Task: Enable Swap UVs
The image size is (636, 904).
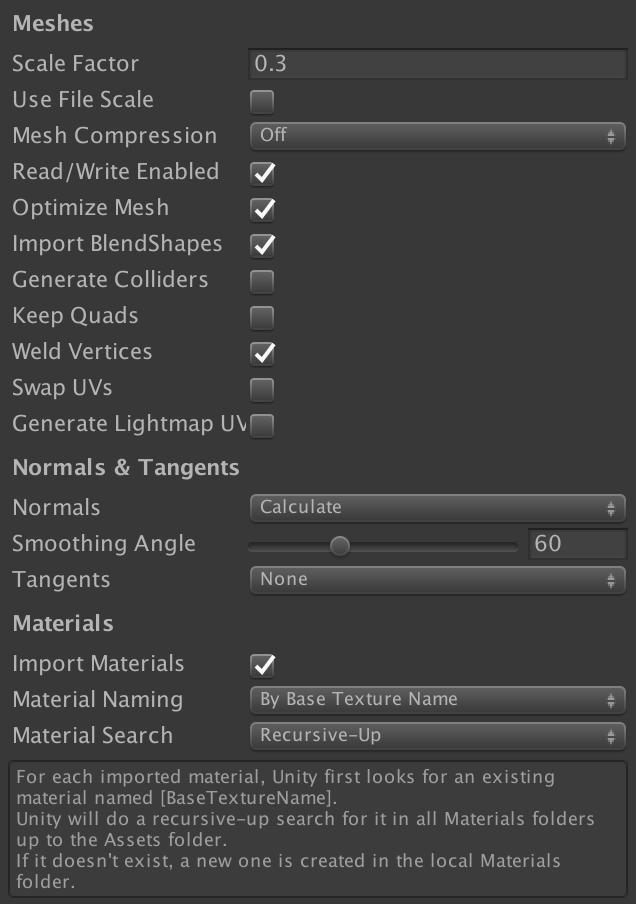Action: pyautogui.click(x=261, y=387)
